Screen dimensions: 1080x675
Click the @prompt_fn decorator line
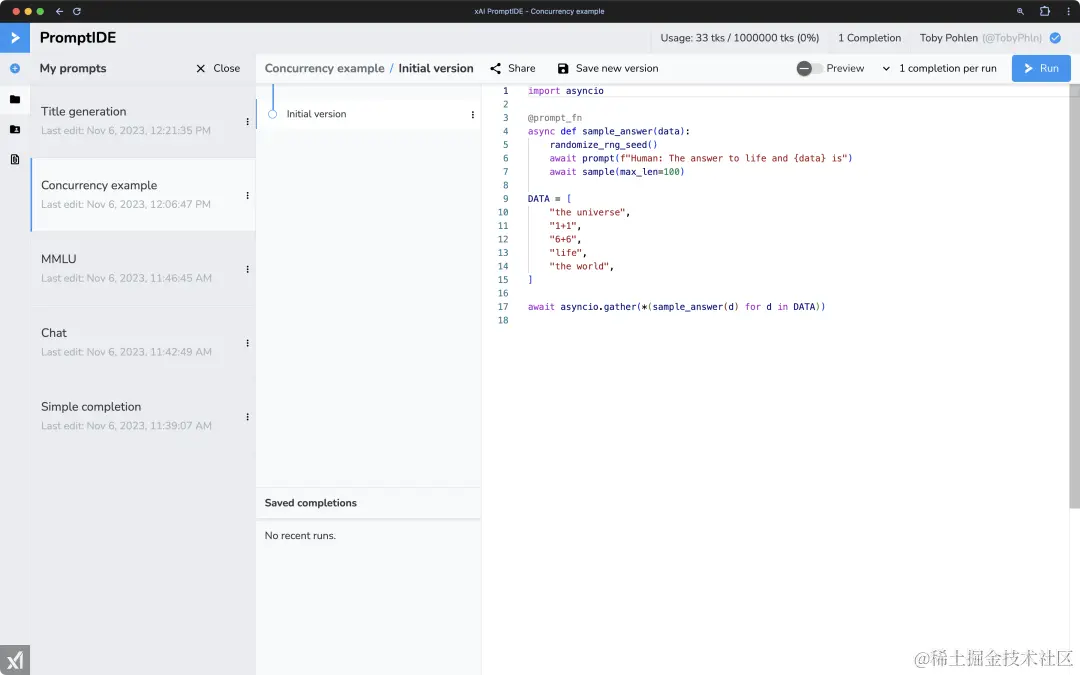[x=554, y=118]
